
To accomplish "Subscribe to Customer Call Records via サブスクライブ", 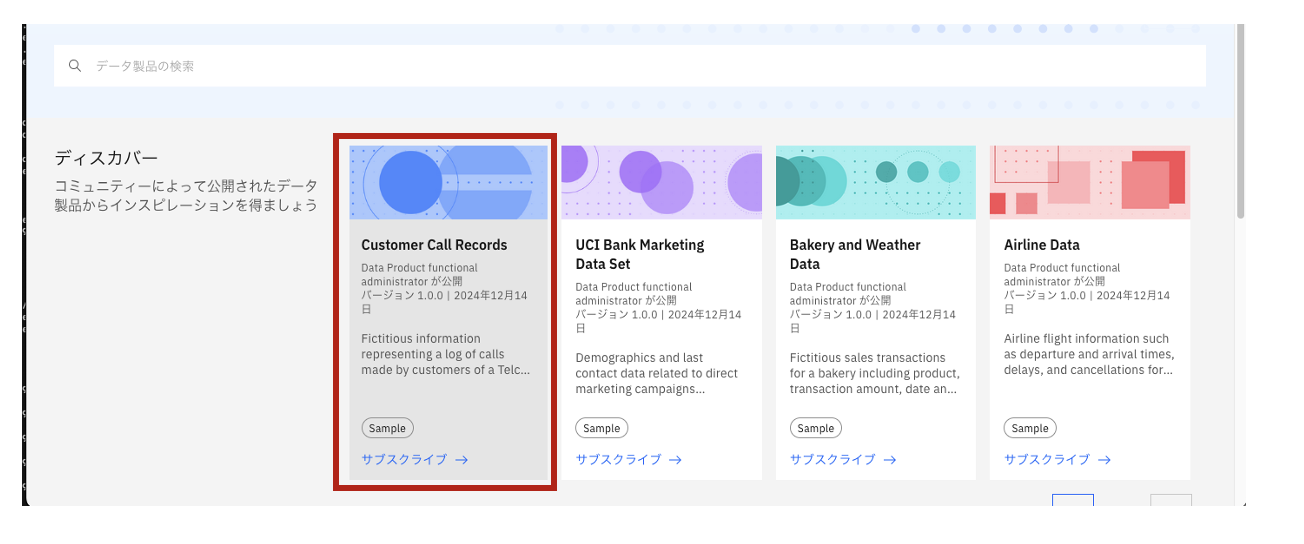I will pos(404,460).
